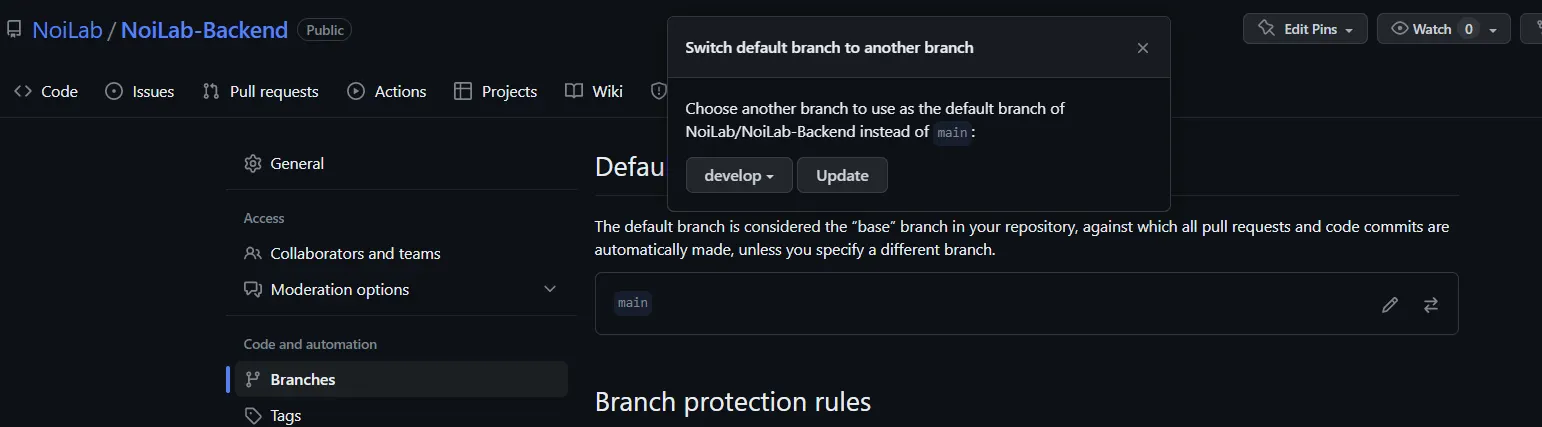
Task: Expand the Watch options caret
Action: click(x=1493, y=30)
